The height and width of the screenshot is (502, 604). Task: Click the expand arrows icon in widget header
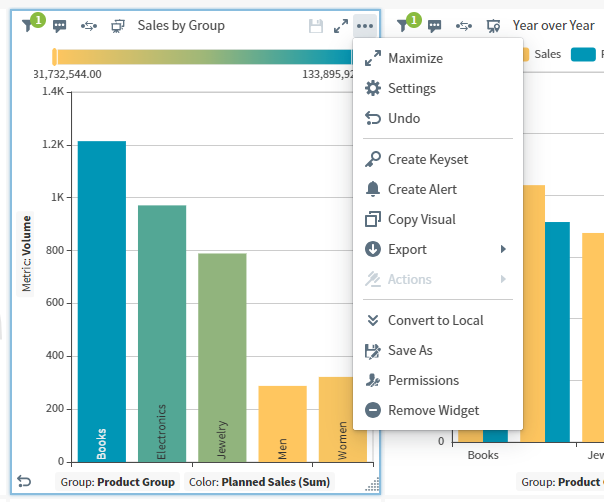point(341,26)
